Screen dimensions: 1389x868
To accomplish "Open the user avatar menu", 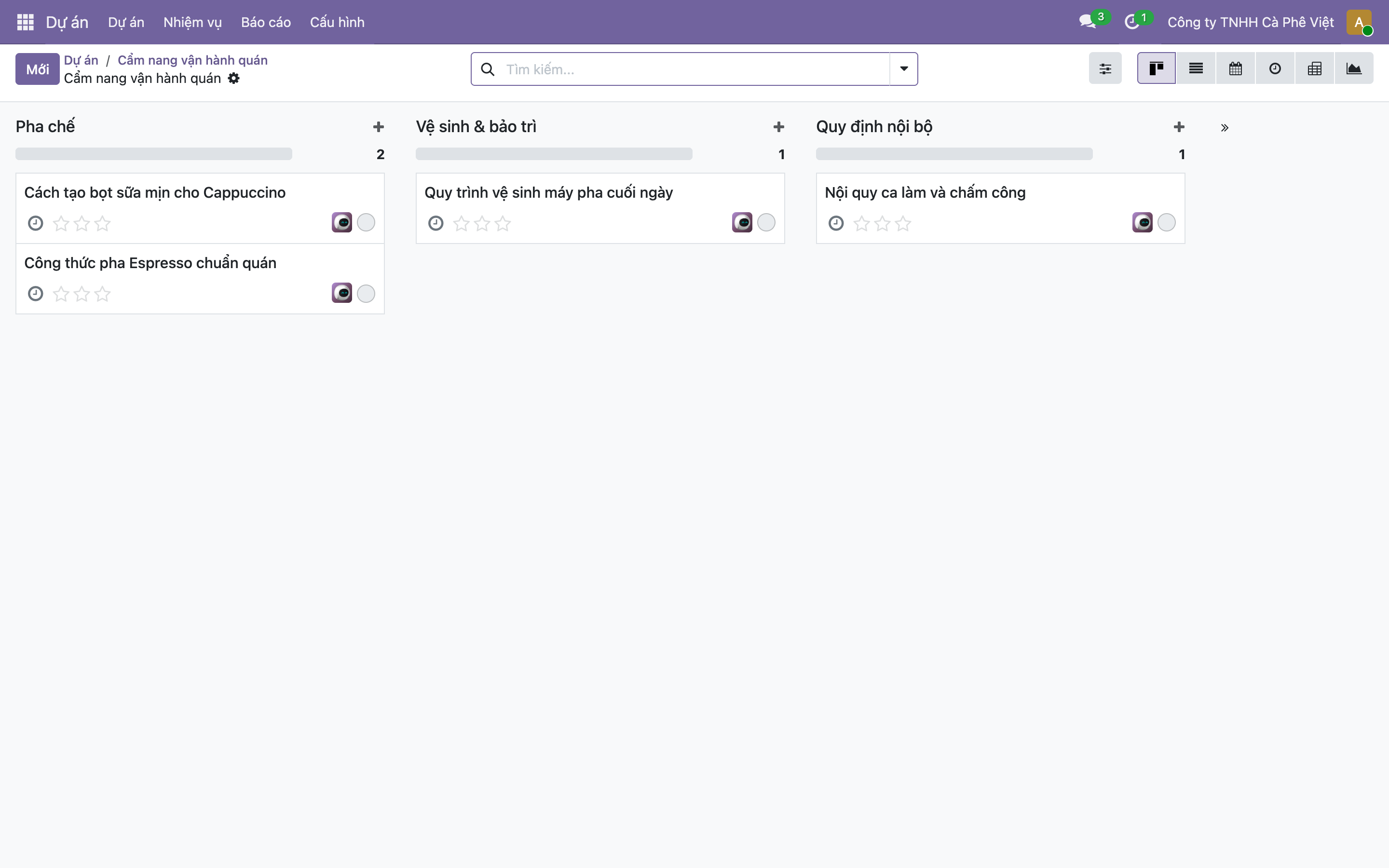I will tap(1359, 22).
